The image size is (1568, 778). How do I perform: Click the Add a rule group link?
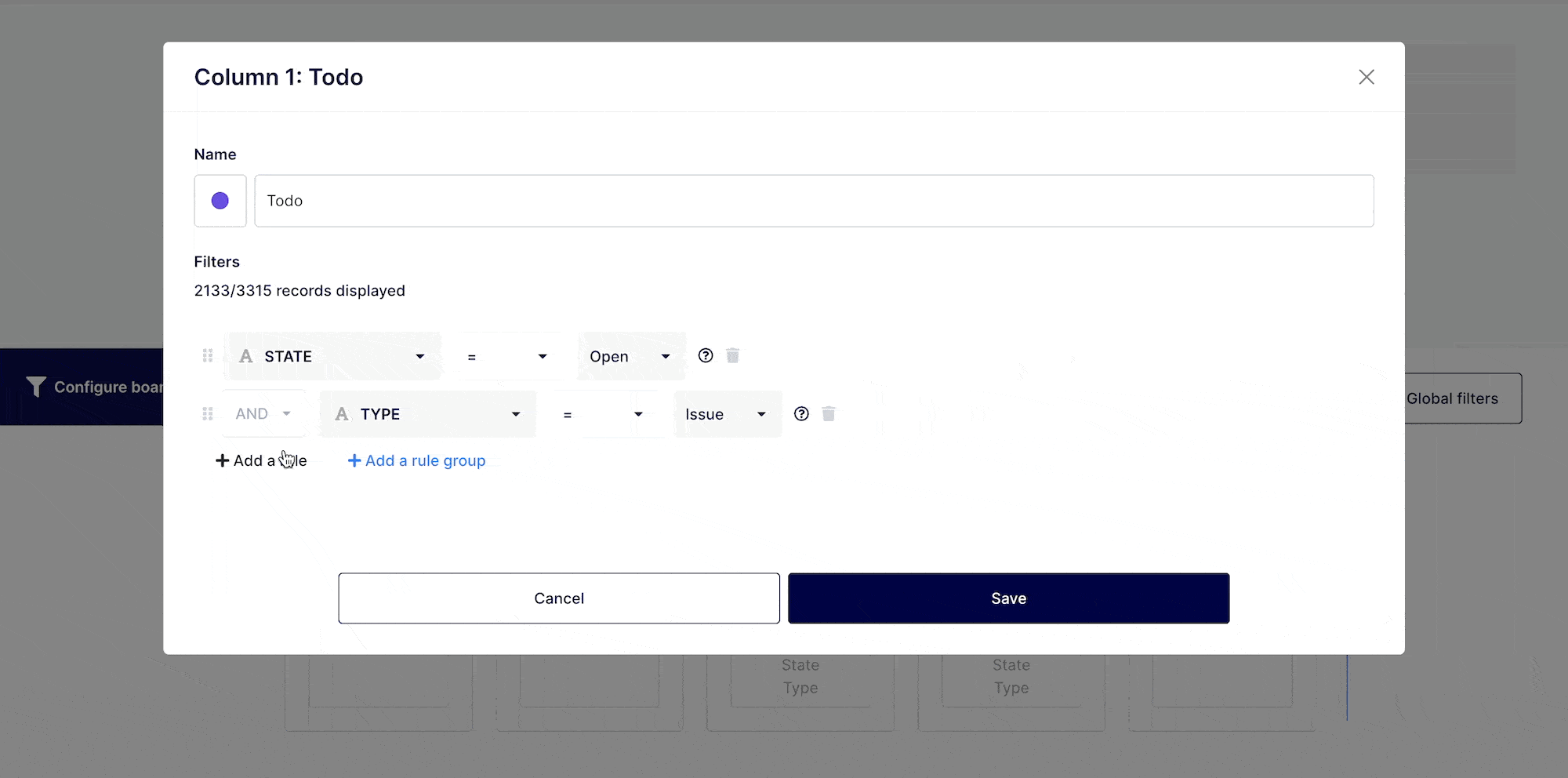(416, 460)
